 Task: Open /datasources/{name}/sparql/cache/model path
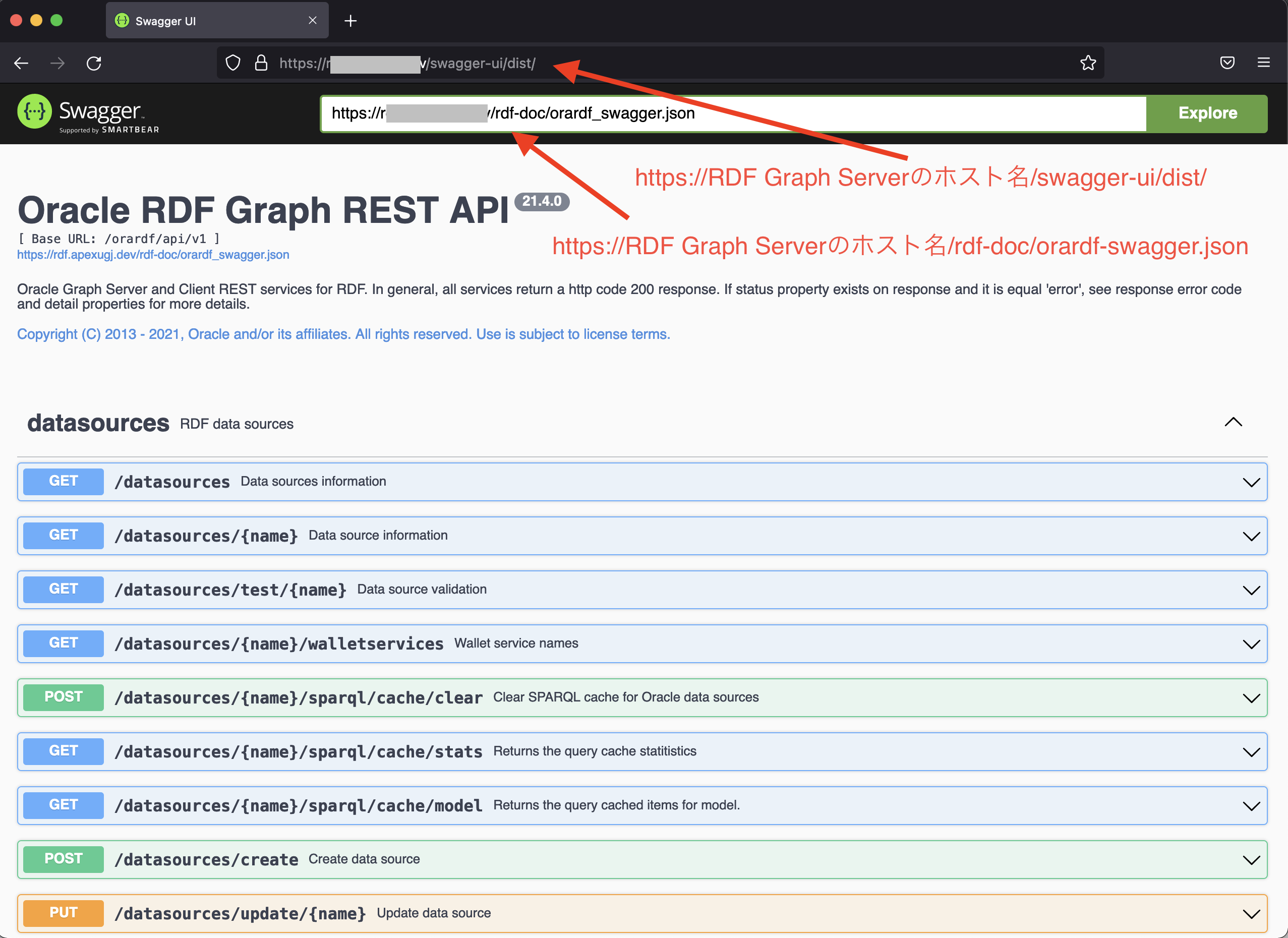pyautogui.click(x=298, y=806)
